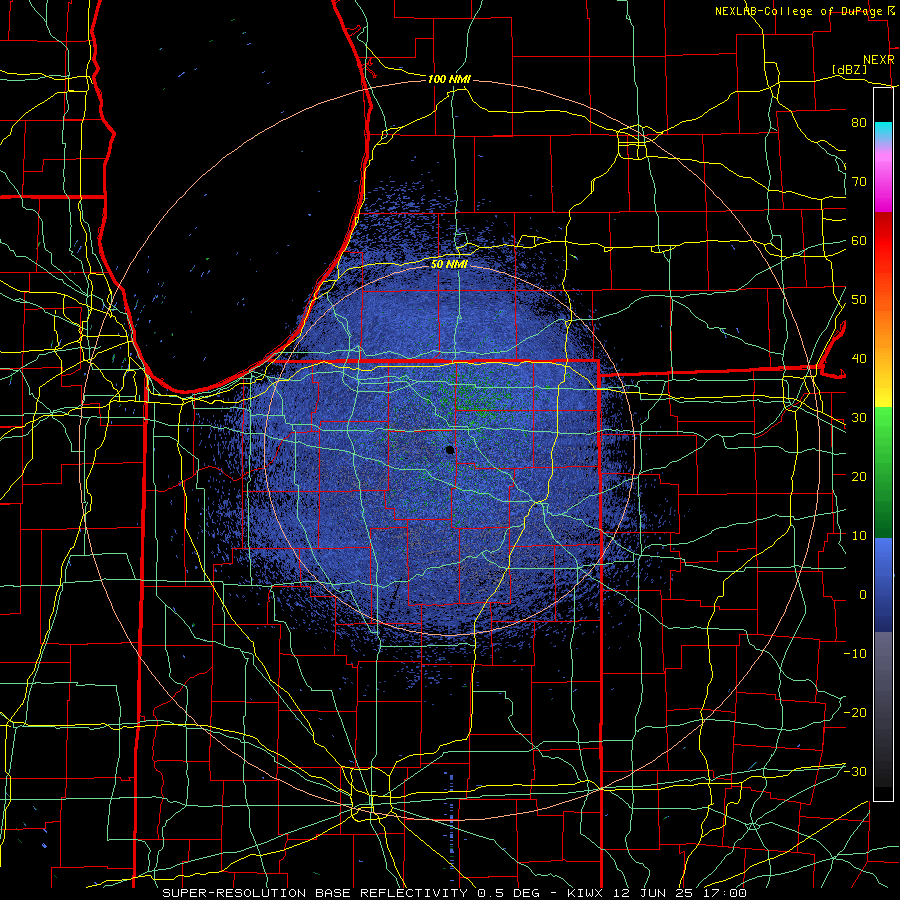The width and height of the screenshot is (900, 900).
Task: Click the 50 NMI range ring label
Action: tap(449, 264)
